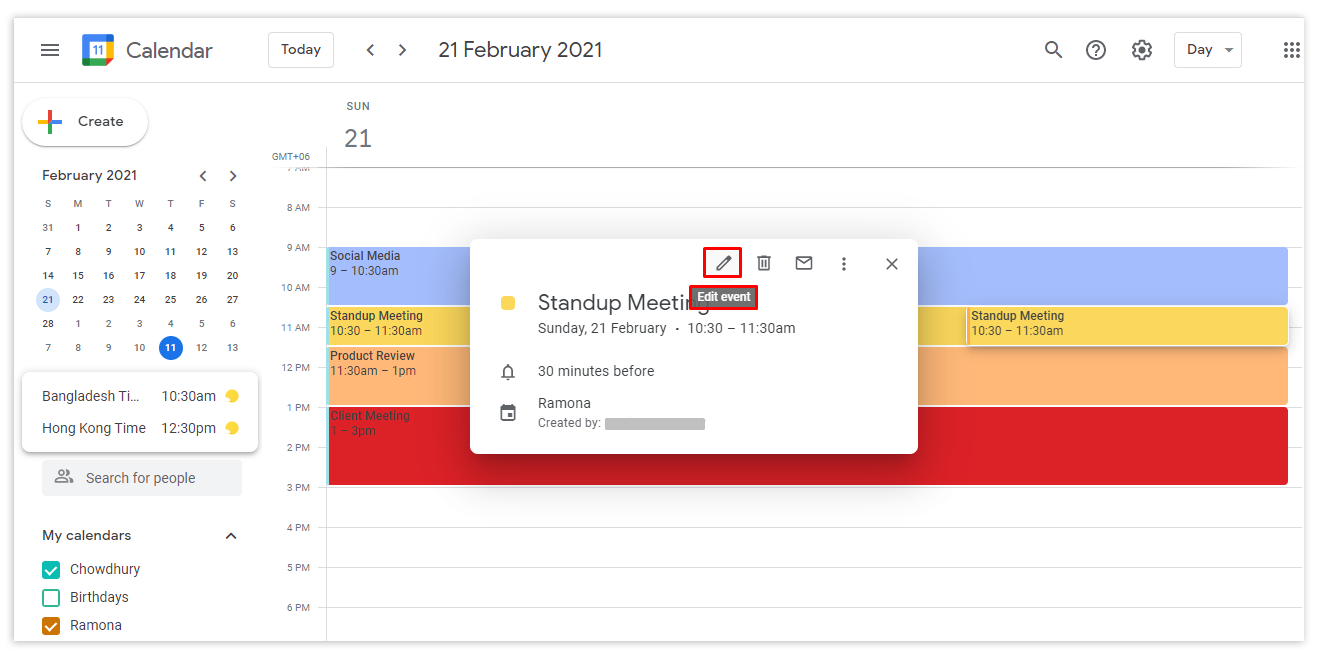Enable the Birthdays calendar checkbox

tap(51, 598)
